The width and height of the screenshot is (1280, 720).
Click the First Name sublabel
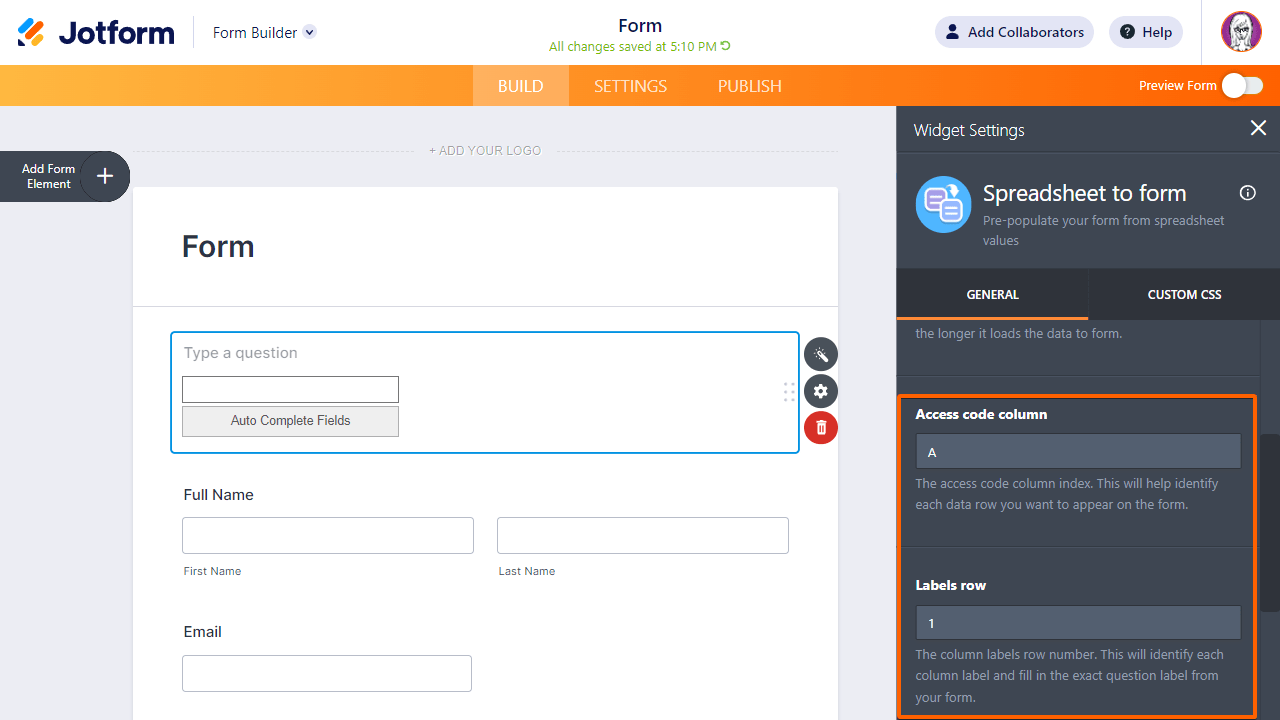212,571
